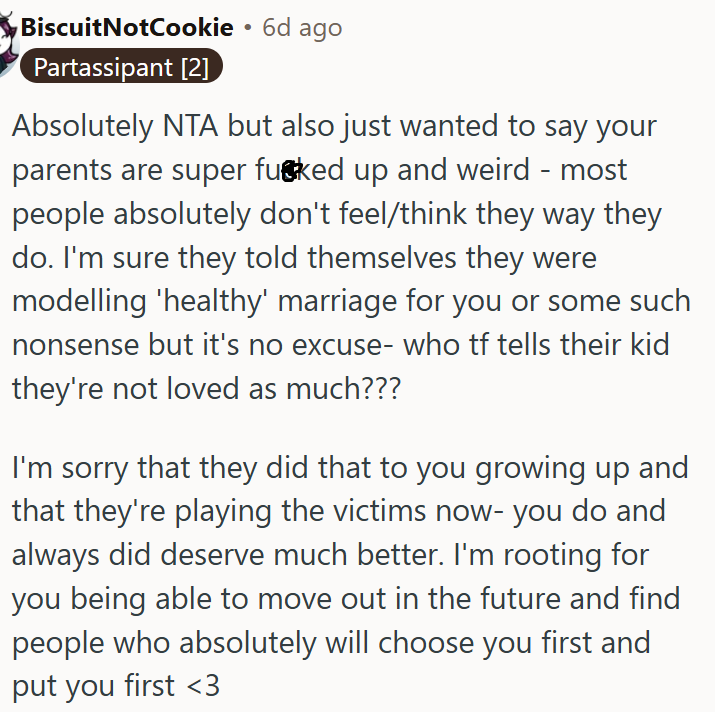Click the '[2]' number inside the flair

(195, 68)
